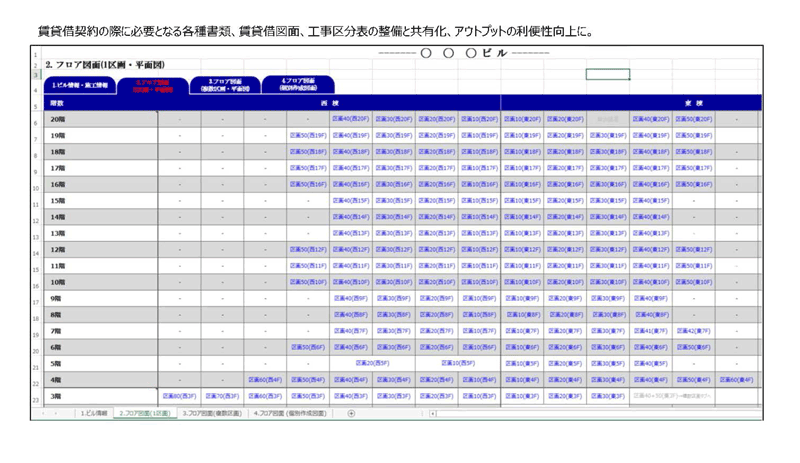Click the blue 3.フロア図面(複数区画・平面図) button

coord(225,85)
